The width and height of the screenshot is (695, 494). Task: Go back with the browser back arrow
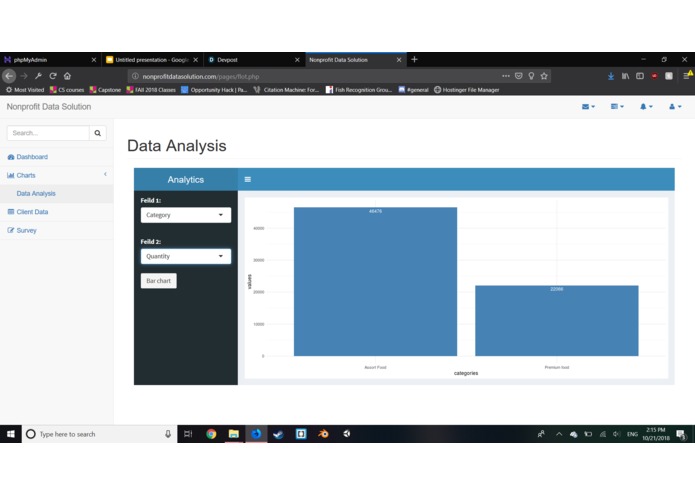(x=9, y=76)
